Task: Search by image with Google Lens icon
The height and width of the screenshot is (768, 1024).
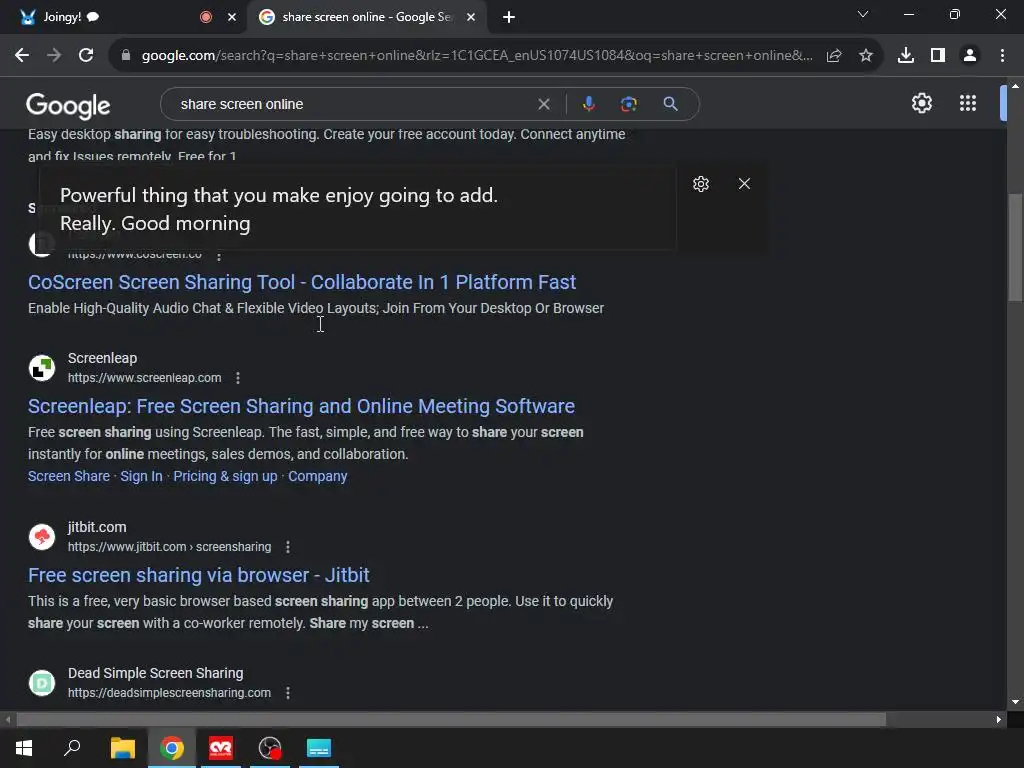Action: coord(628,104)
